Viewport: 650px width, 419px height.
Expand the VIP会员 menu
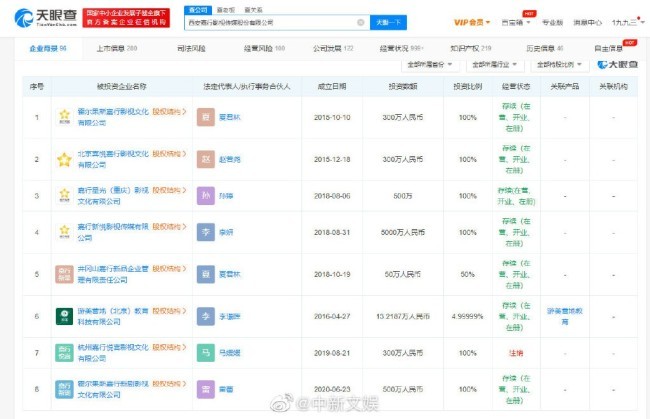pos(472,22)
